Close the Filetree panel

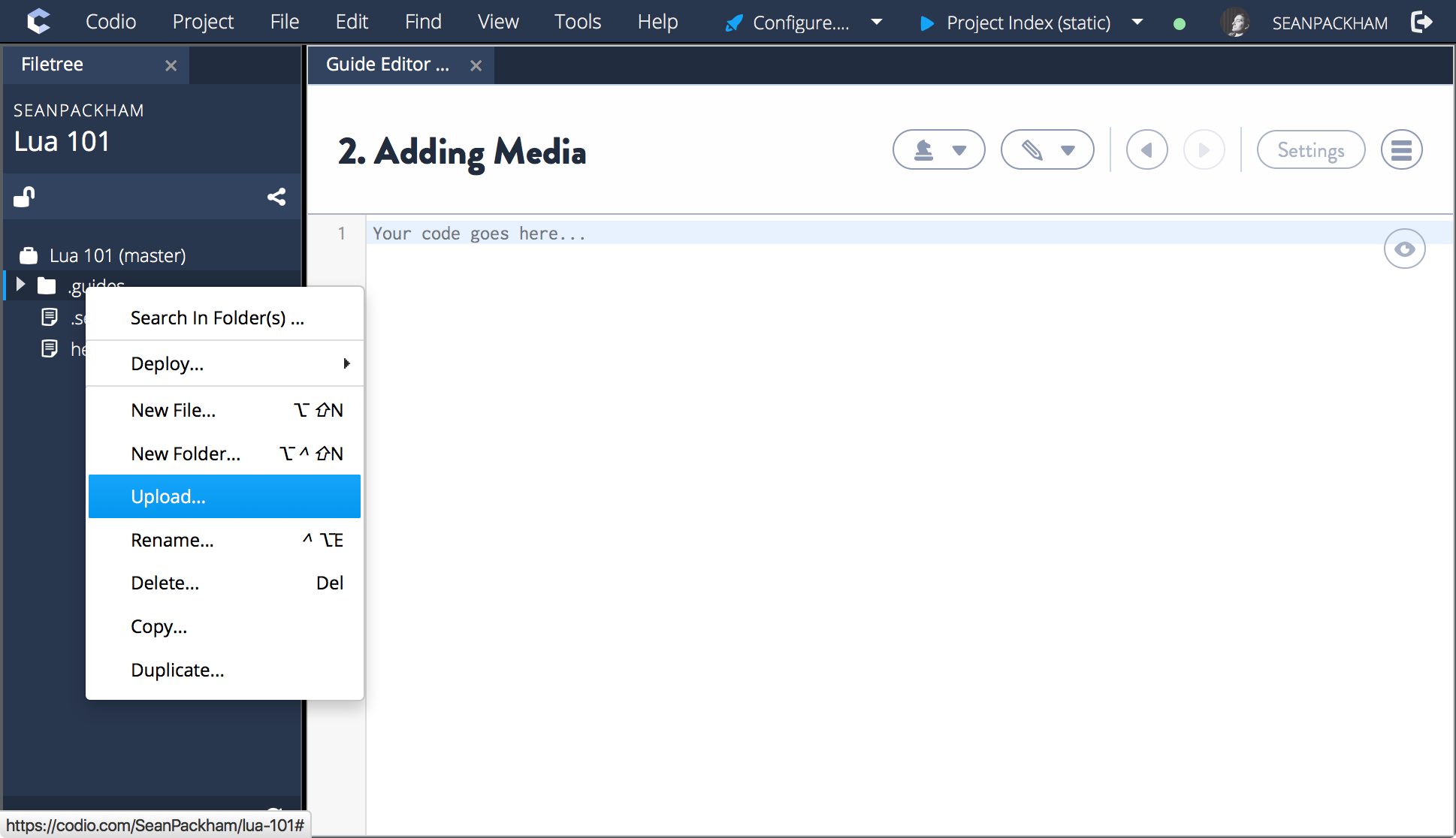(x=171, y=65)
